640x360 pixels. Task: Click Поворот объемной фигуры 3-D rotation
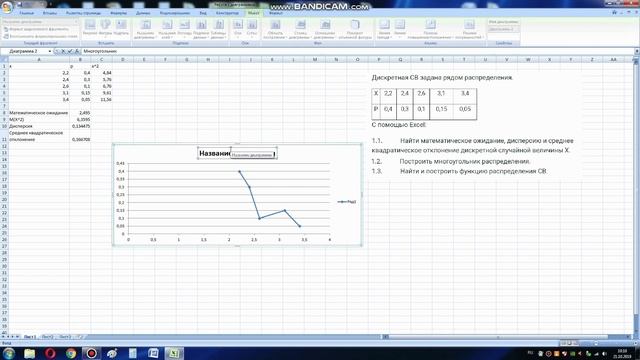[355, 29]
